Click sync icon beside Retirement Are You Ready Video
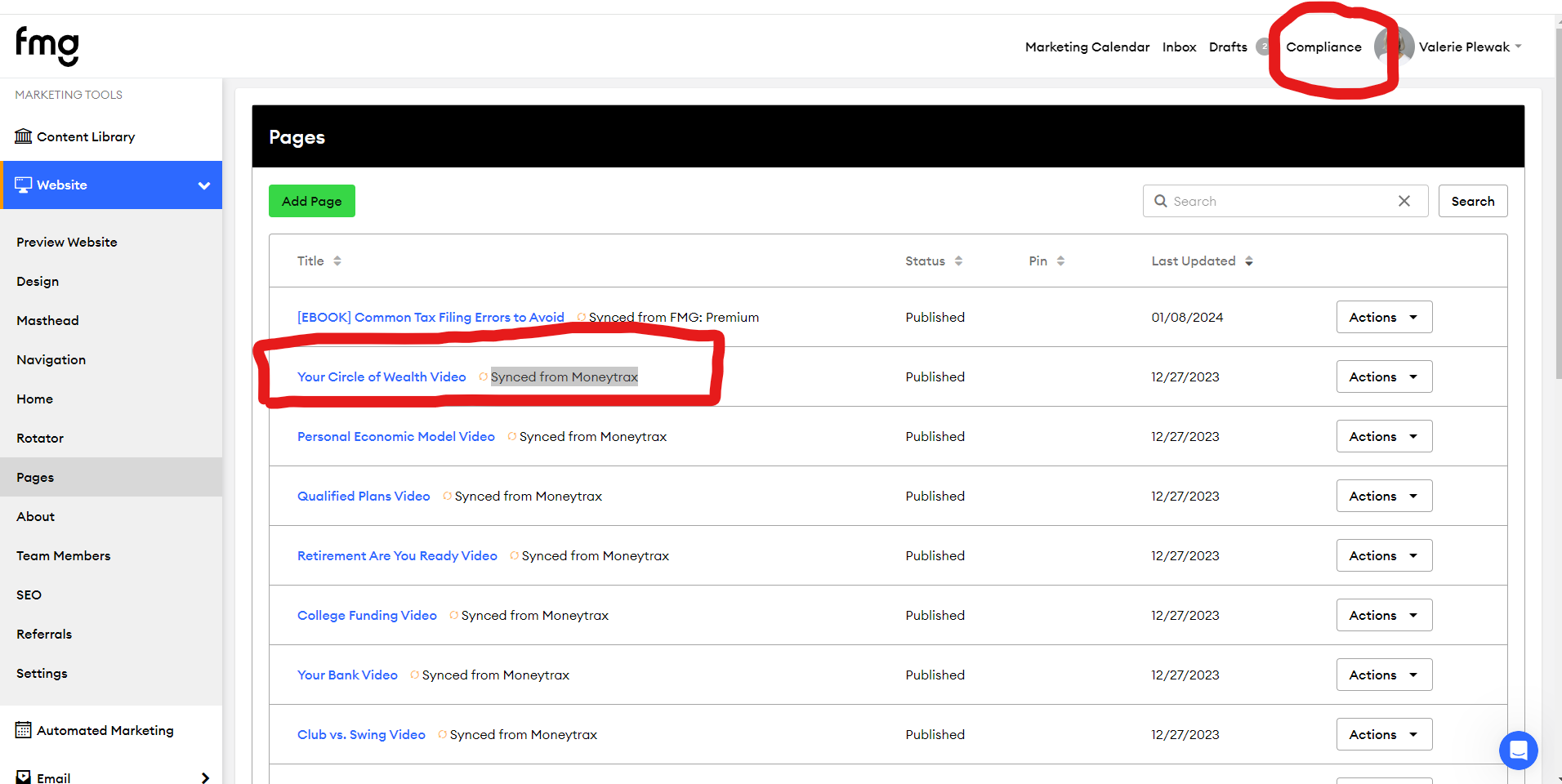1562x784 pixels. click(514, 555)
